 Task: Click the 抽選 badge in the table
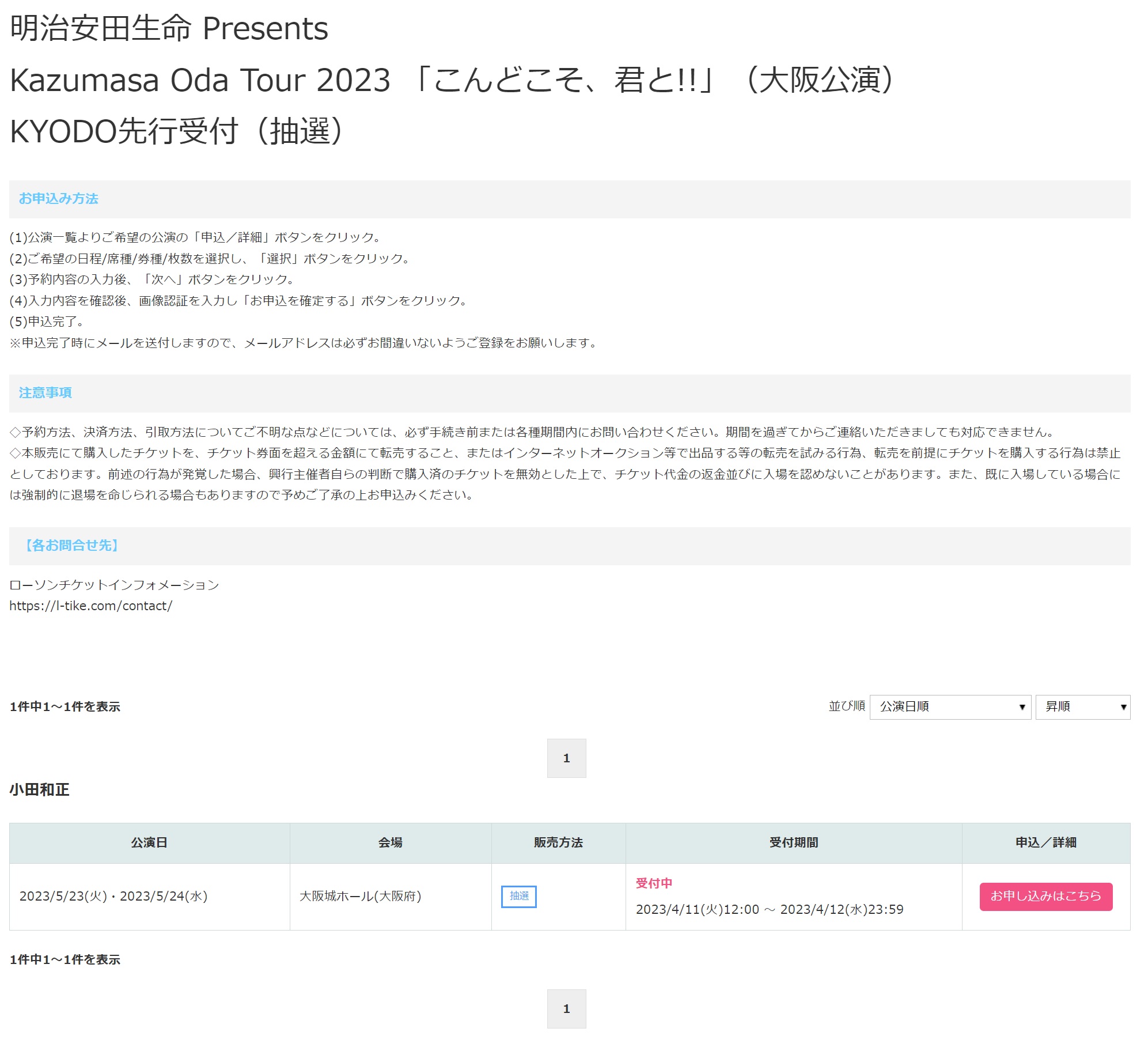[518, 896]
